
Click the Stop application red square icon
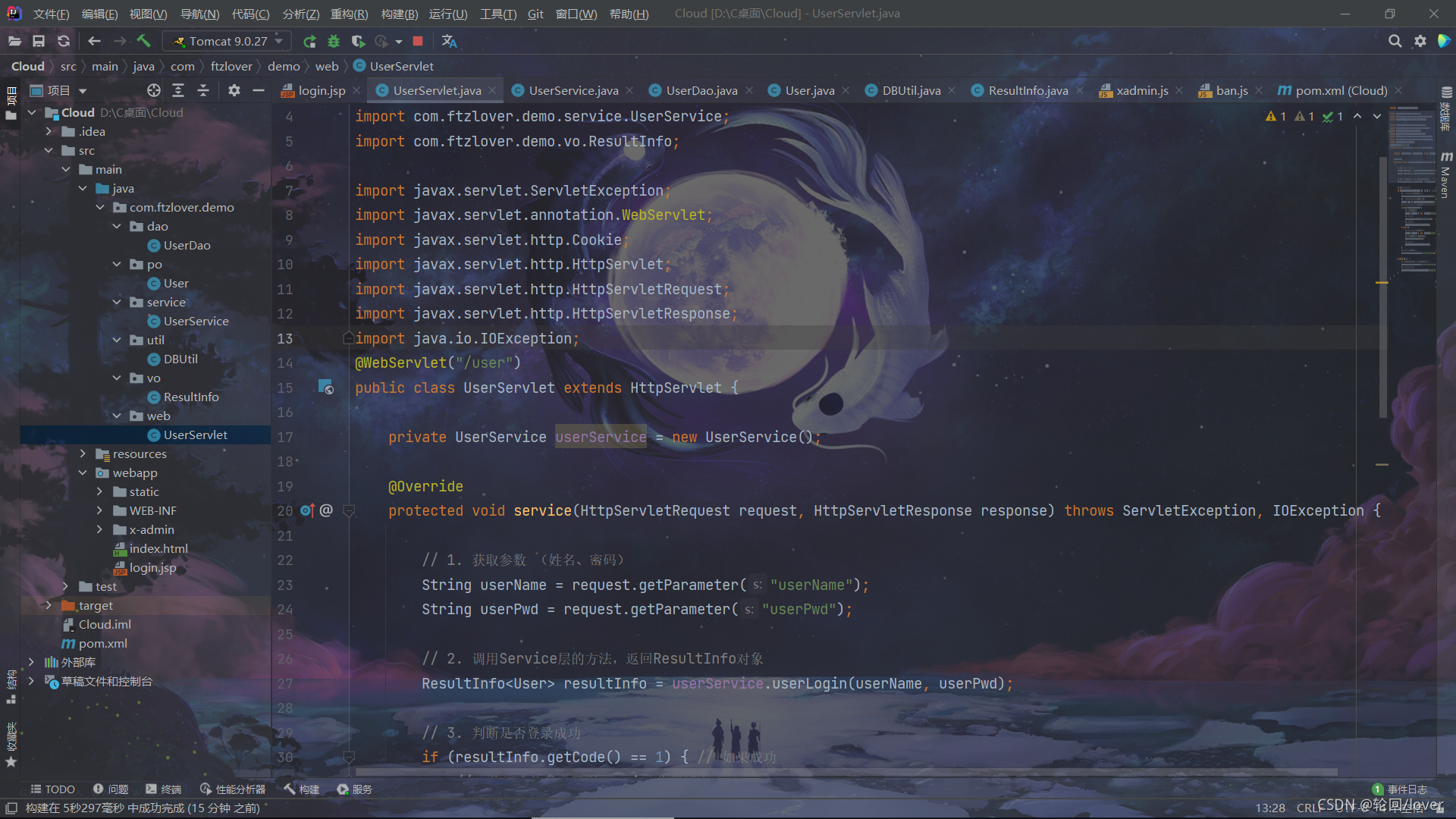tap(420, 41)
